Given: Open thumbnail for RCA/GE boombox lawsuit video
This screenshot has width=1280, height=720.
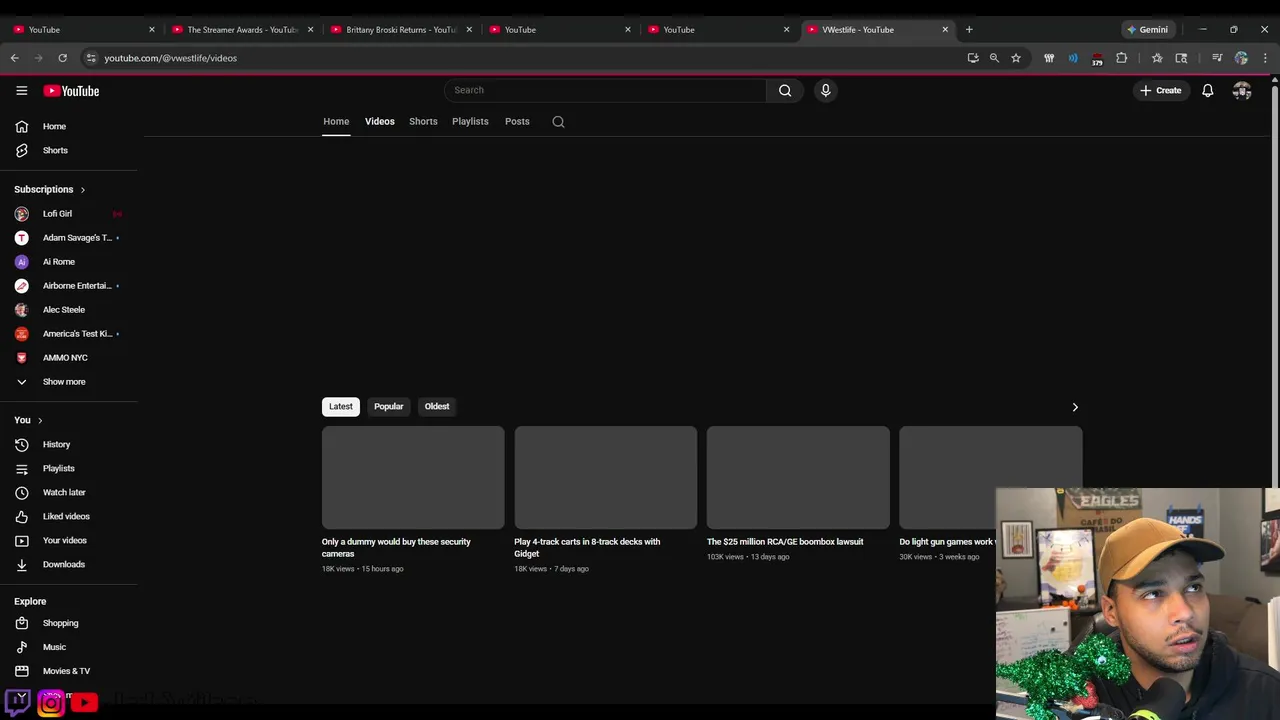Looking at the screenshot, I should pyautogui.click(x=798, y=477).
